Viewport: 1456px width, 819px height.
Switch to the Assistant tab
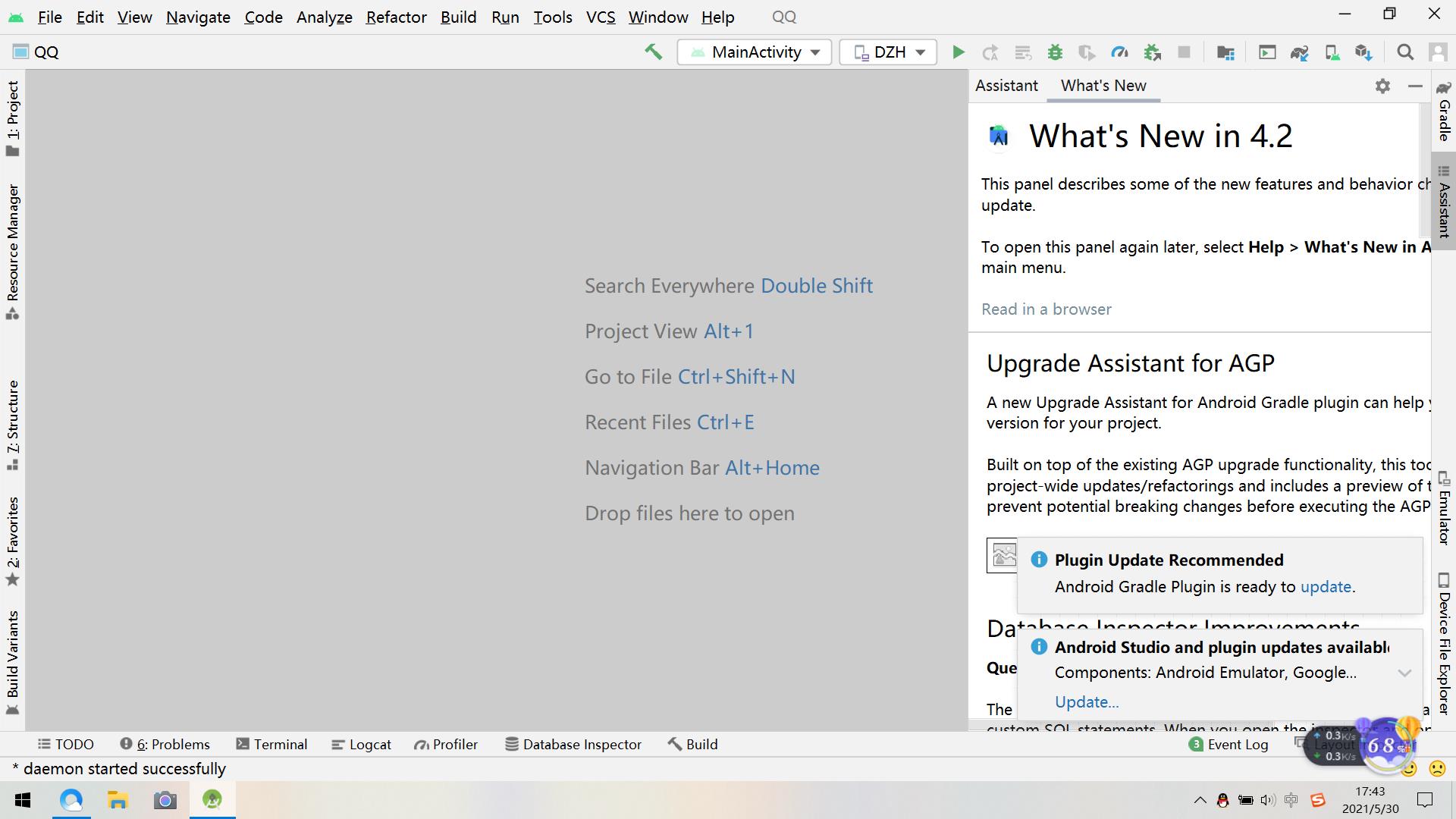[1007, 86]
